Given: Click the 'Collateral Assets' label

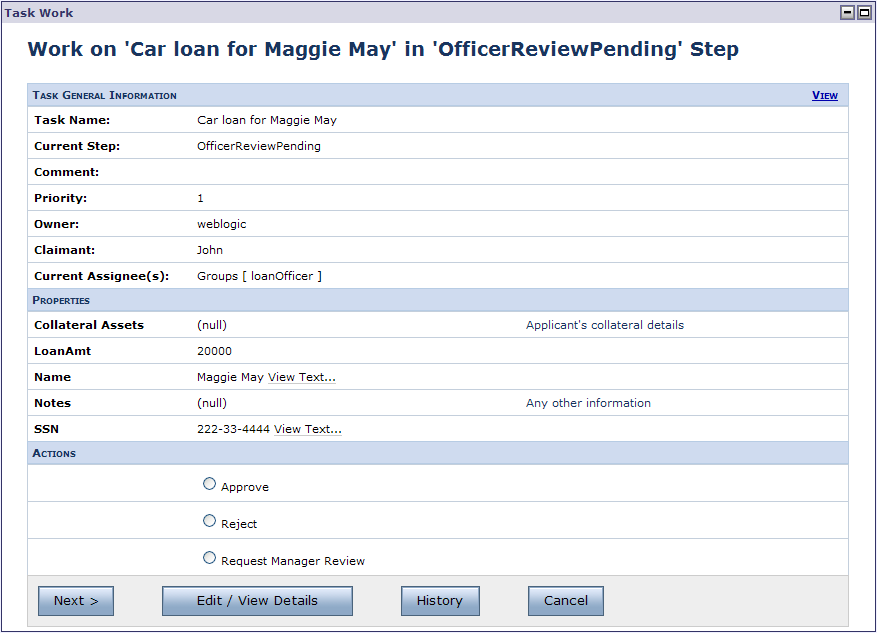Looking at the screenshot, I should [x=89, y=325].
